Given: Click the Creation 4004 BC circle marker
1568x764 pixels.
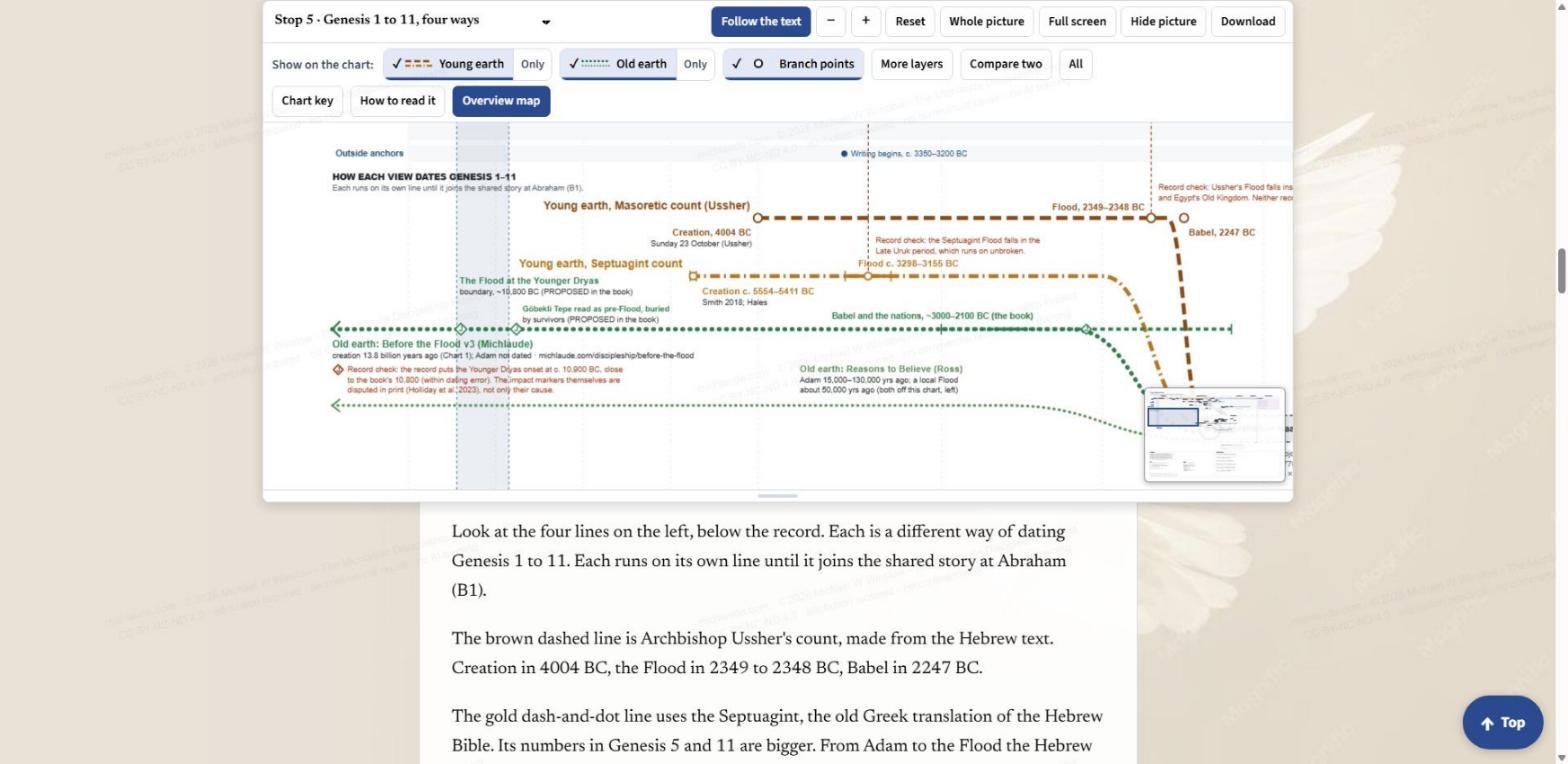Looking at the screenshot, I should pos(757,217).
